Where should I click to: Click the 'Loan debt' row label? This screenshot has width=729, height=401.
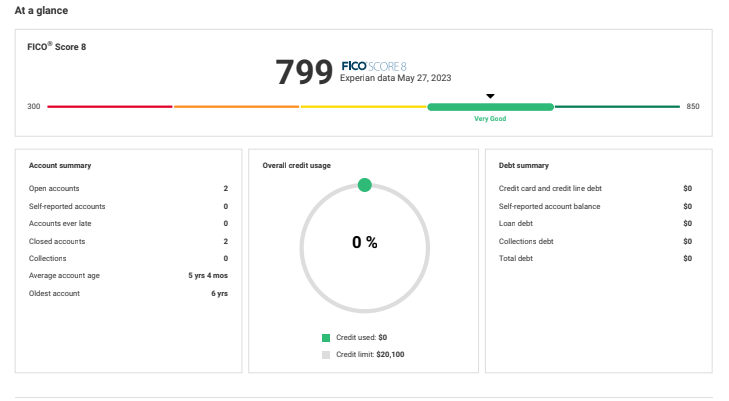click(516, 224)
